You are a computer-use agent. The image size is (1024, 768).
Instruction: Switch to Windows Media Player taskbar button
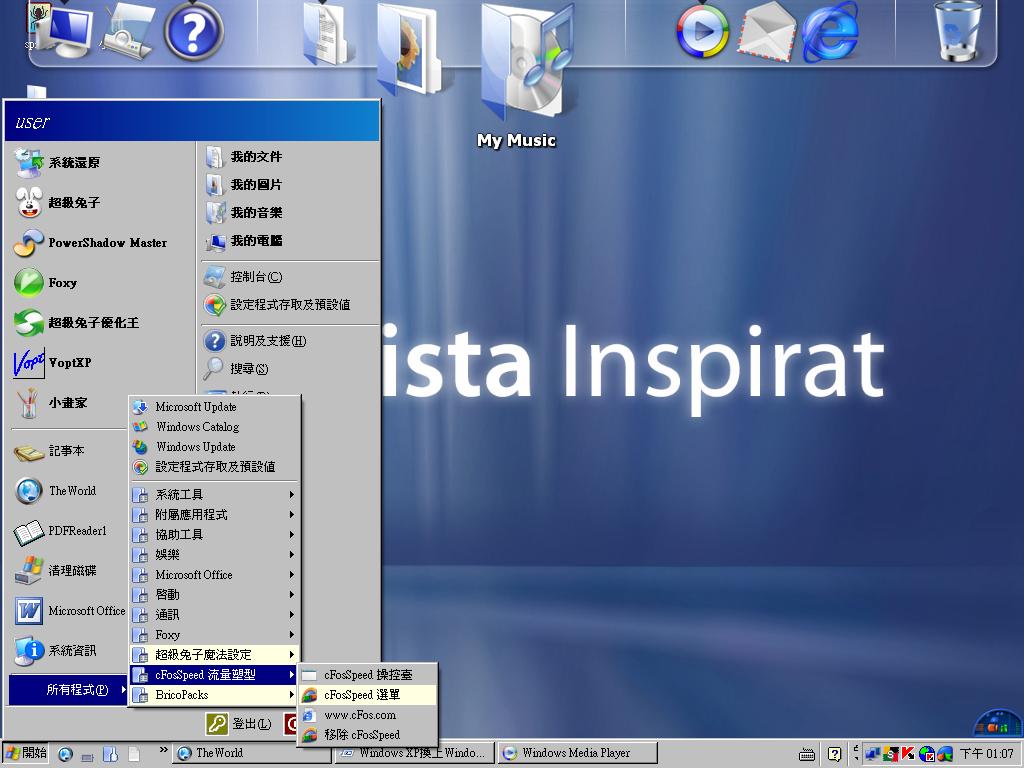[577, 753]
